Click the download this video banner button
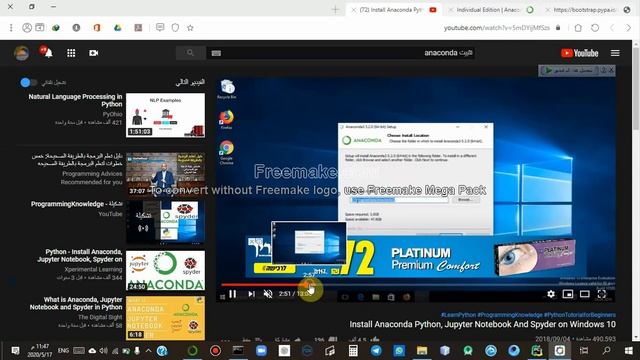This screenshot has height=360, width=640. point(569,70)
